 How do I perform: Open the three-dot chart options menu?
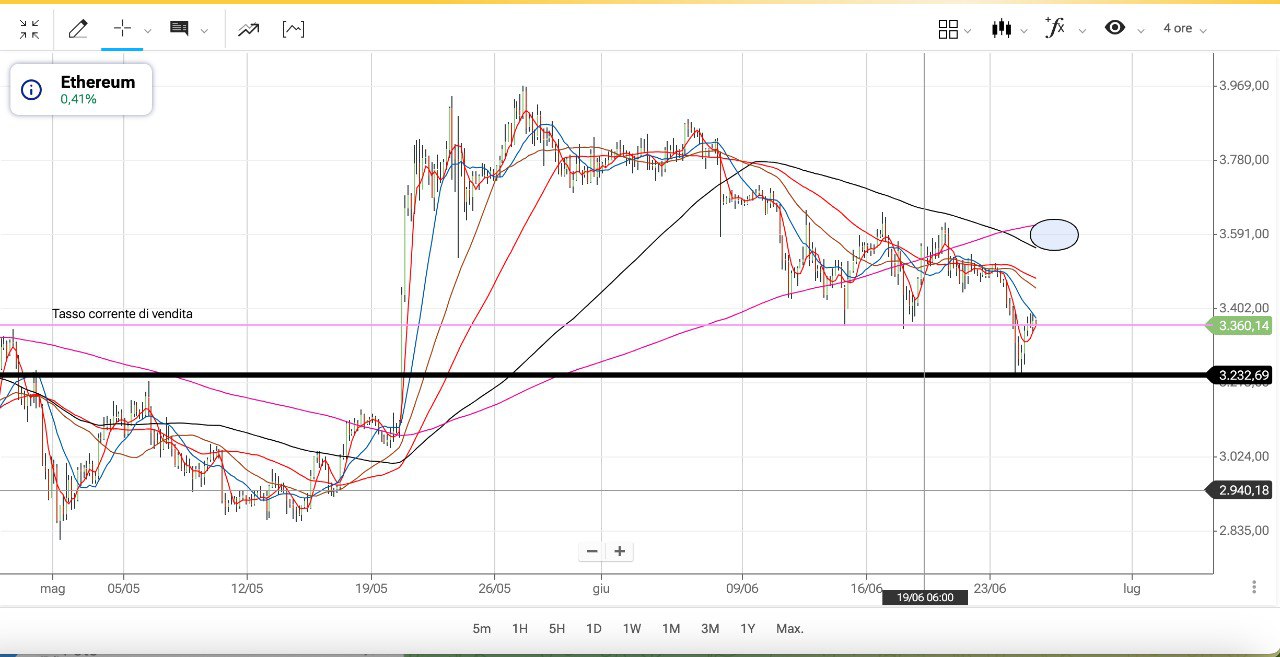point(1254,587)
